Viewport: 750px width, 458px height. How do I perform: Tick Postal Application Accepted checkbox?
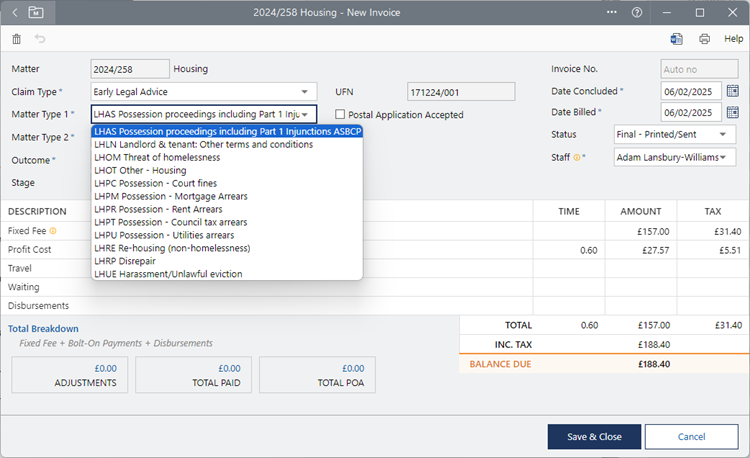click(341, 115)
